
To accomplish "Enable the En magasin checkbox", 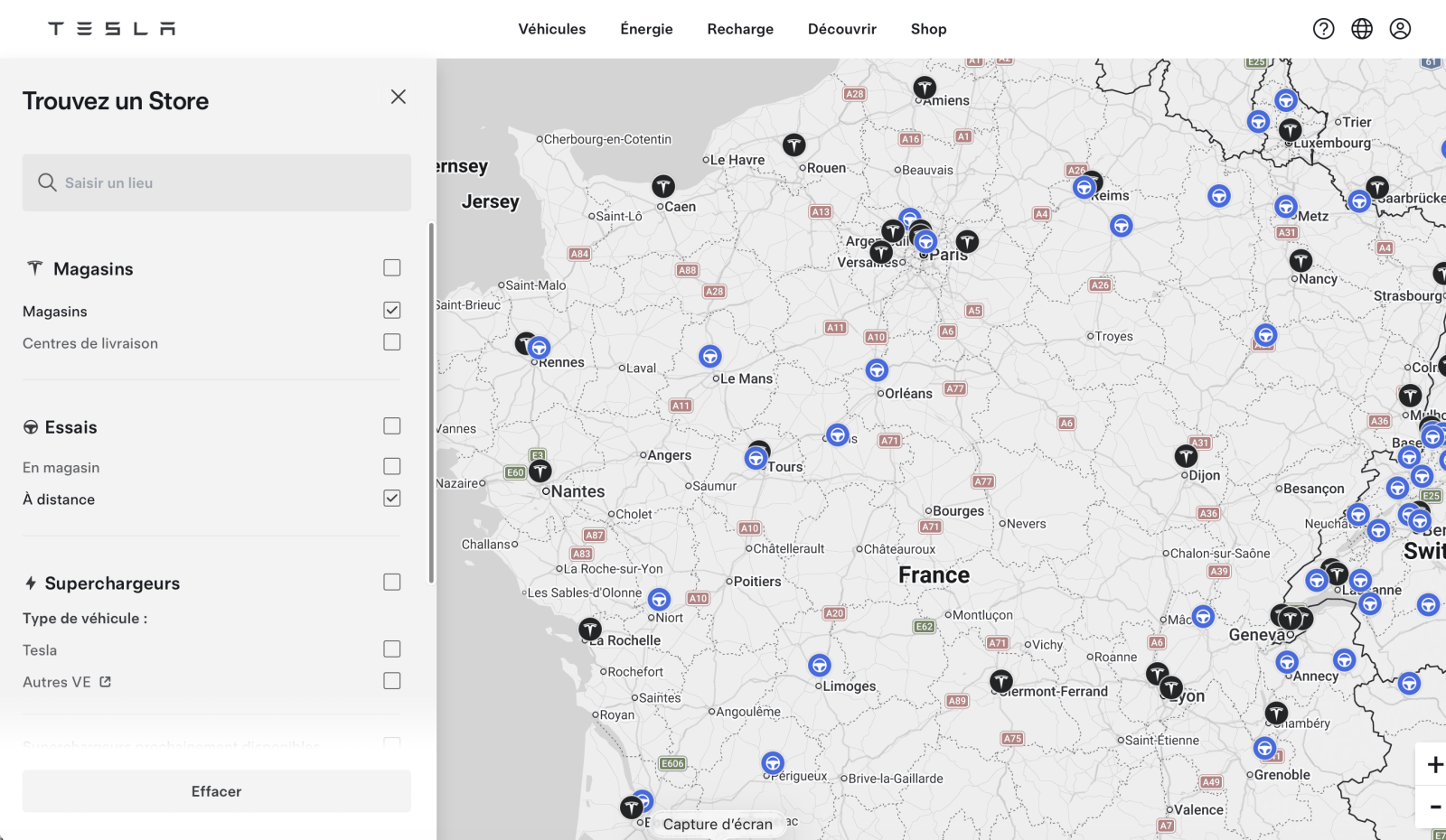I will point(392,466).
